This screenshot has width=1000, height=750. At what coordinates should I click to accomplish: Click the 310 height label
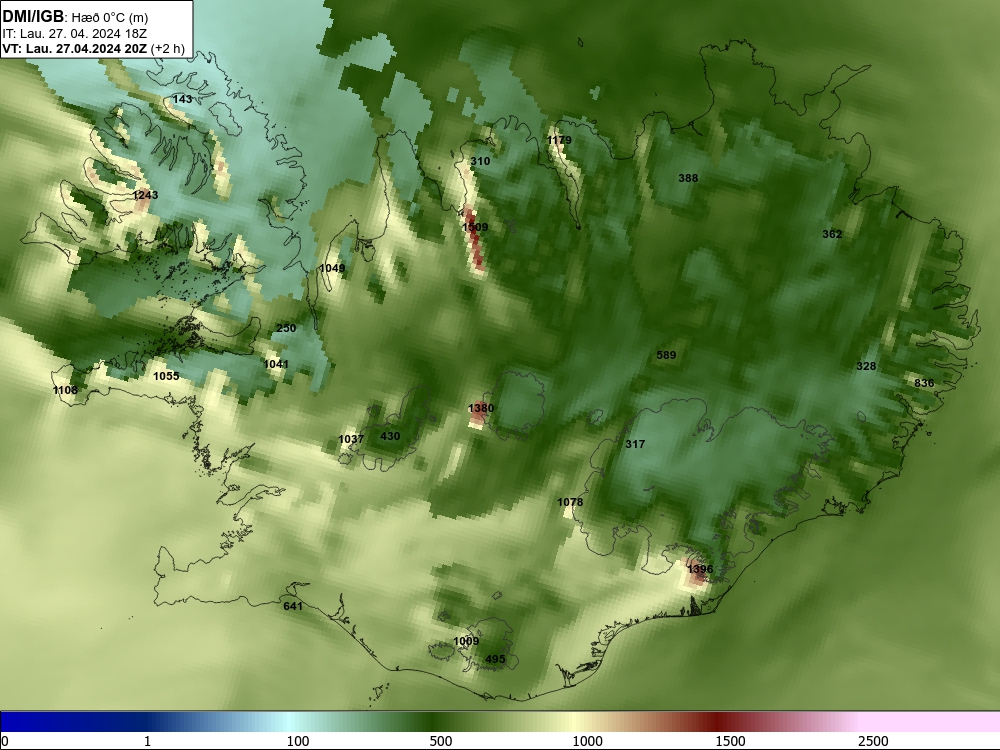click(x=480, y=161)
